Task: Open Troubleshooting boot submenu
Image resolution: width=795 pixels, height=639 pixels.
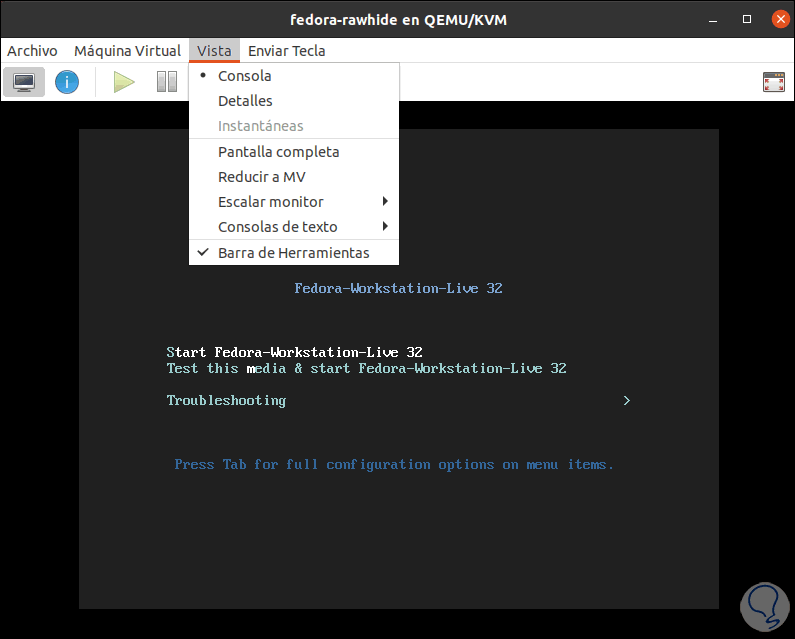Action: 226,401
